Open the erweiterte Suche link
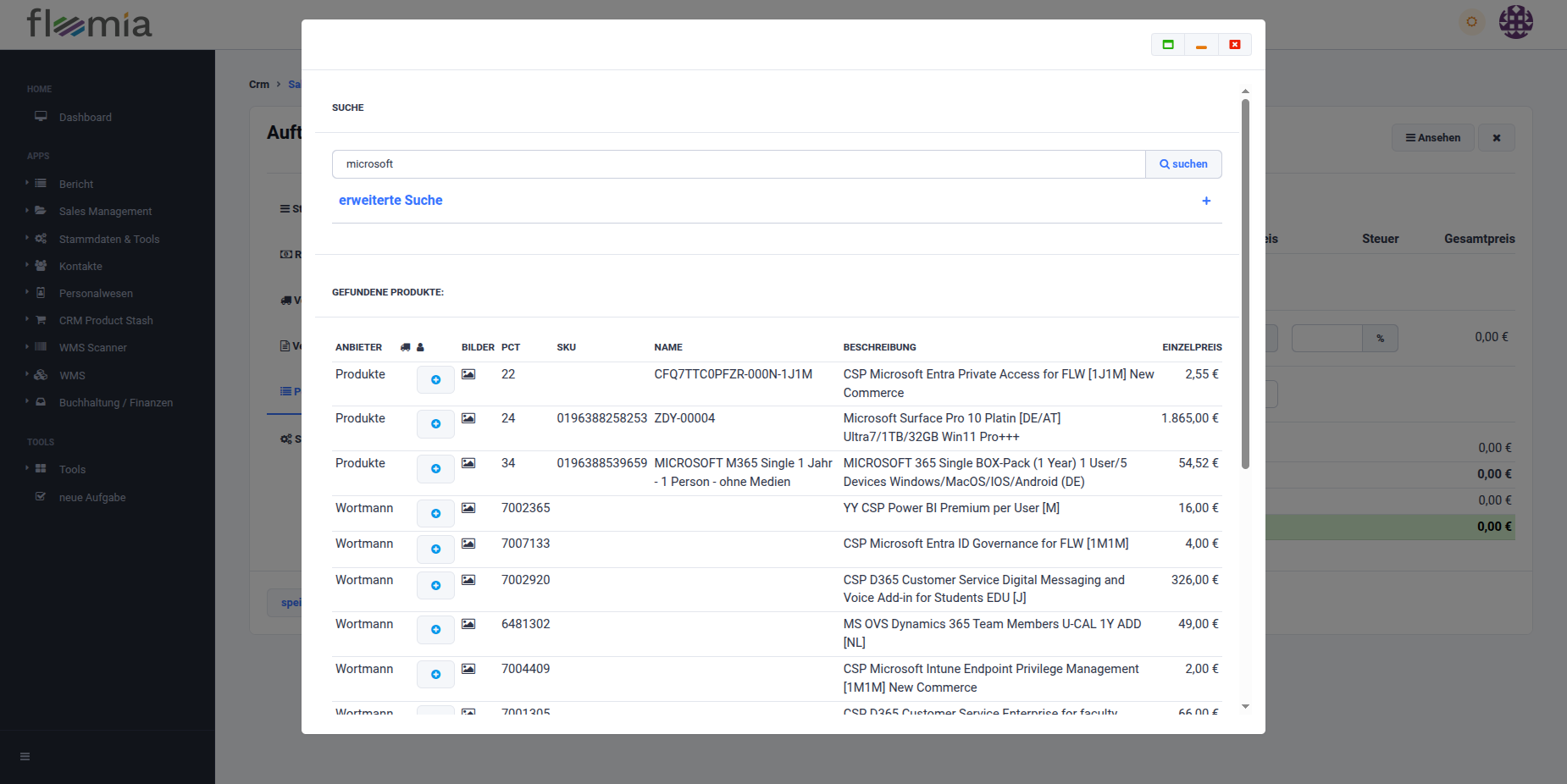The image size is (1567, 784). [x=390, y=201]
